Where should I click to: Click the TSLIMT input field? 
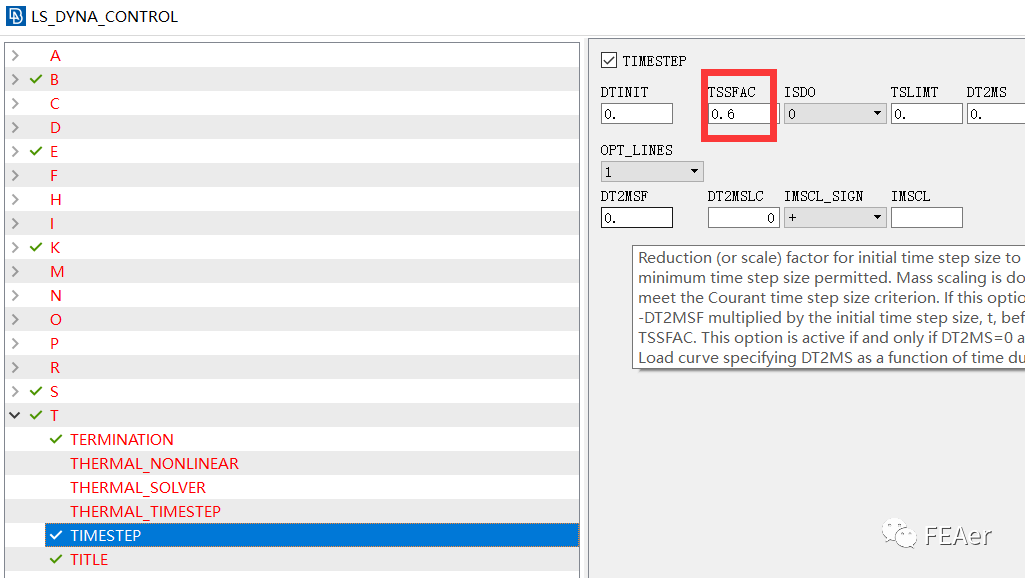tap(926, 114)
